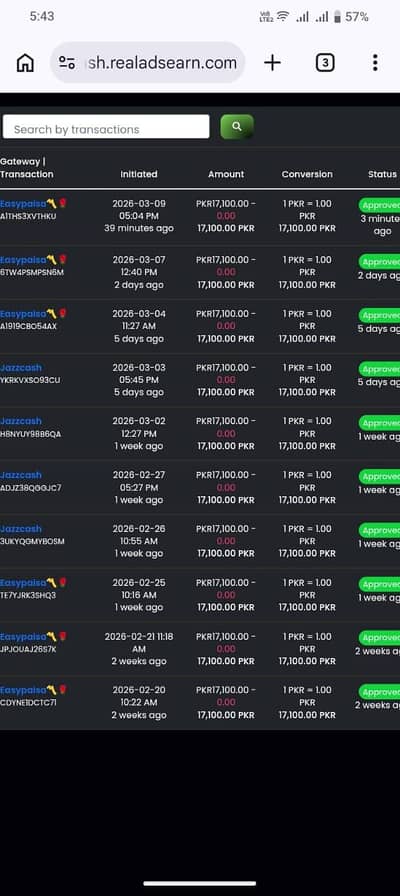The image size is (400, 896).
Task: Tap the Wi-Fi icon in status bar
Action: 283,17
